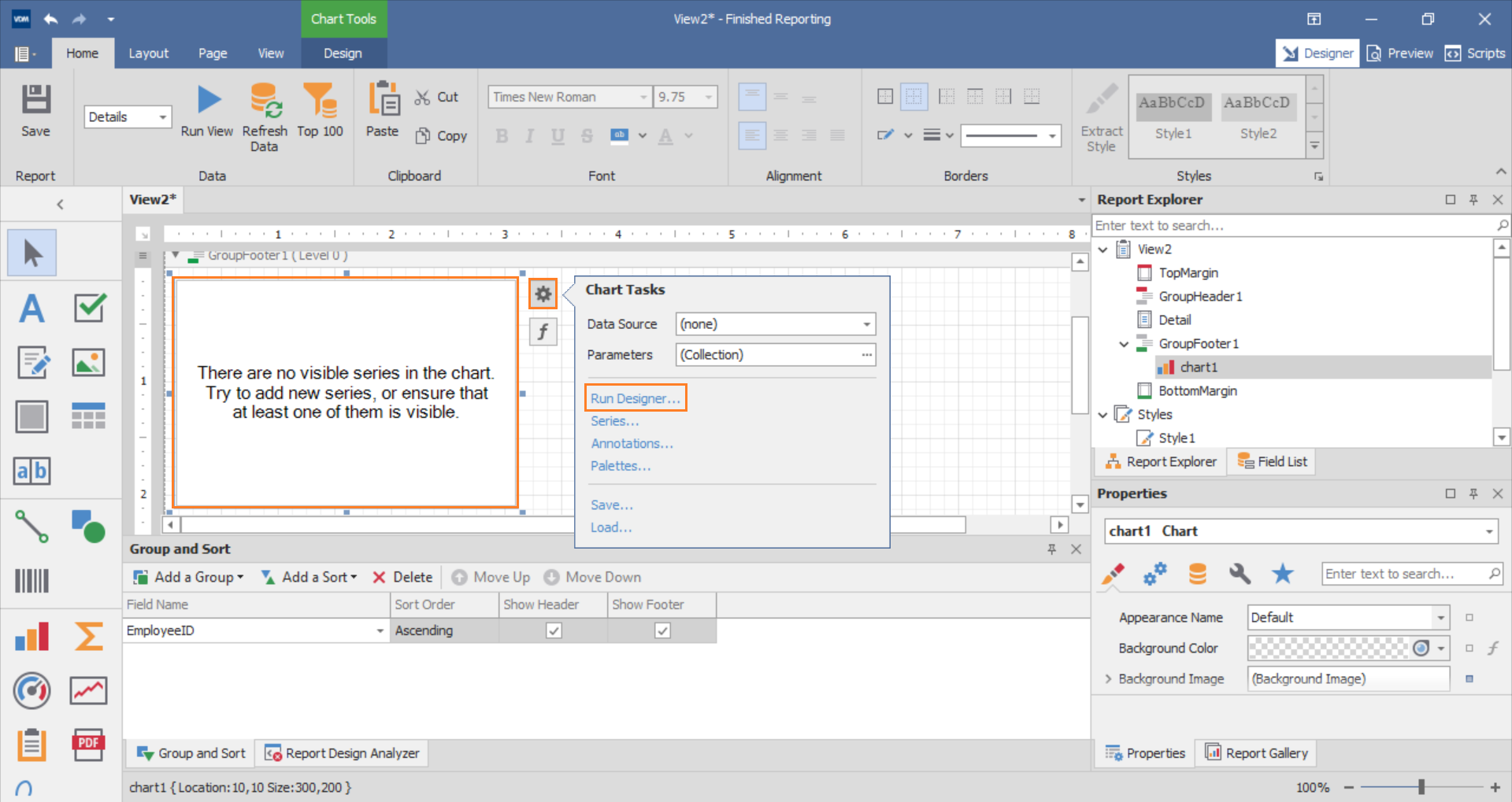This screenshot has width=1512, height=802.
Task: Switch to the Layout ribbon tab
Action: coord(149,54)
